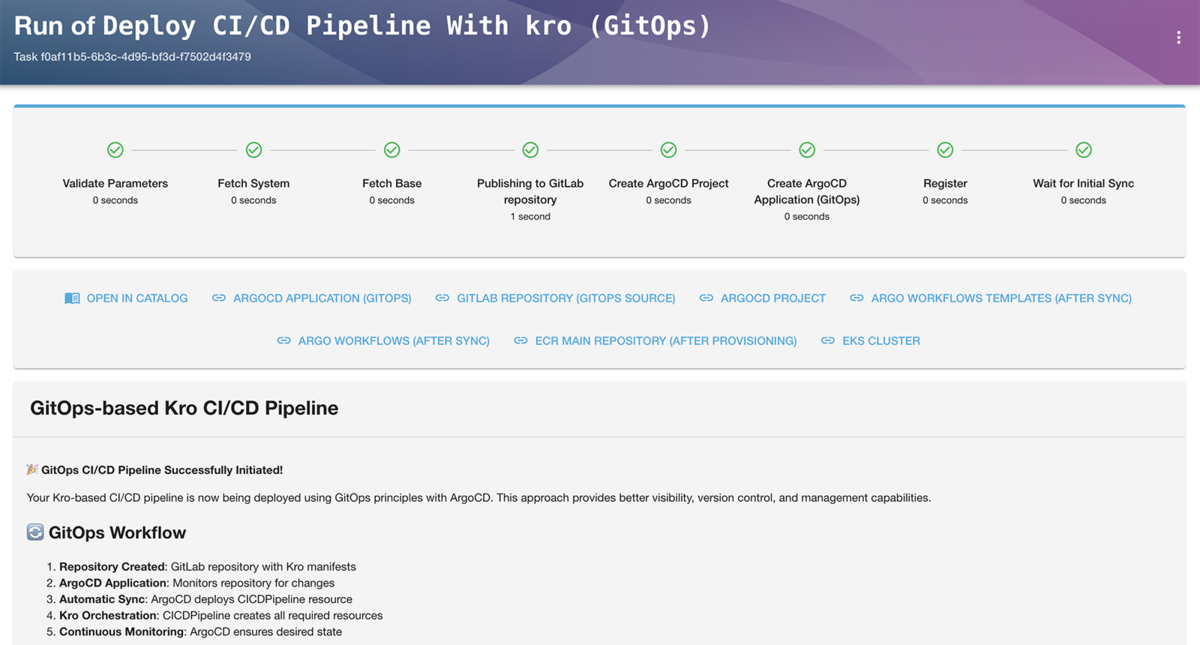The height and width of the screenshot is (645, 1200).
Task: Open the ArgoCD Application (GitOps) link
Action: pyautogui.click(x=322, y=298)
